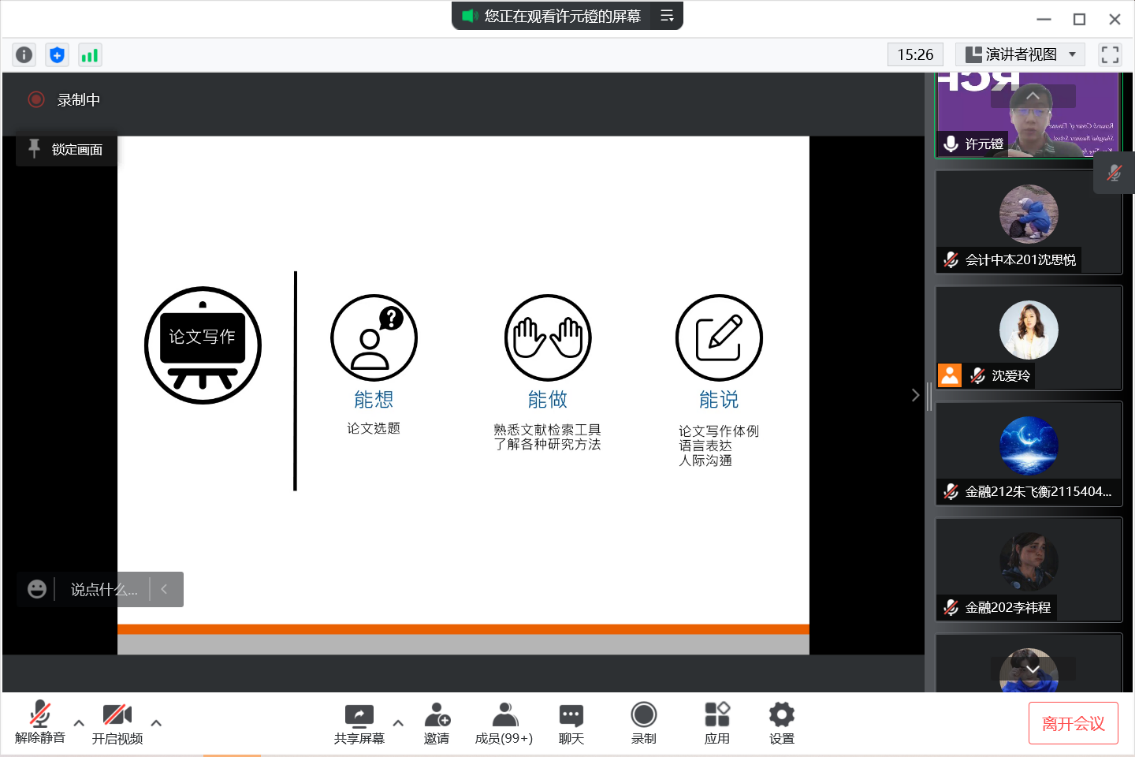Open the meeting info icon

24,55
